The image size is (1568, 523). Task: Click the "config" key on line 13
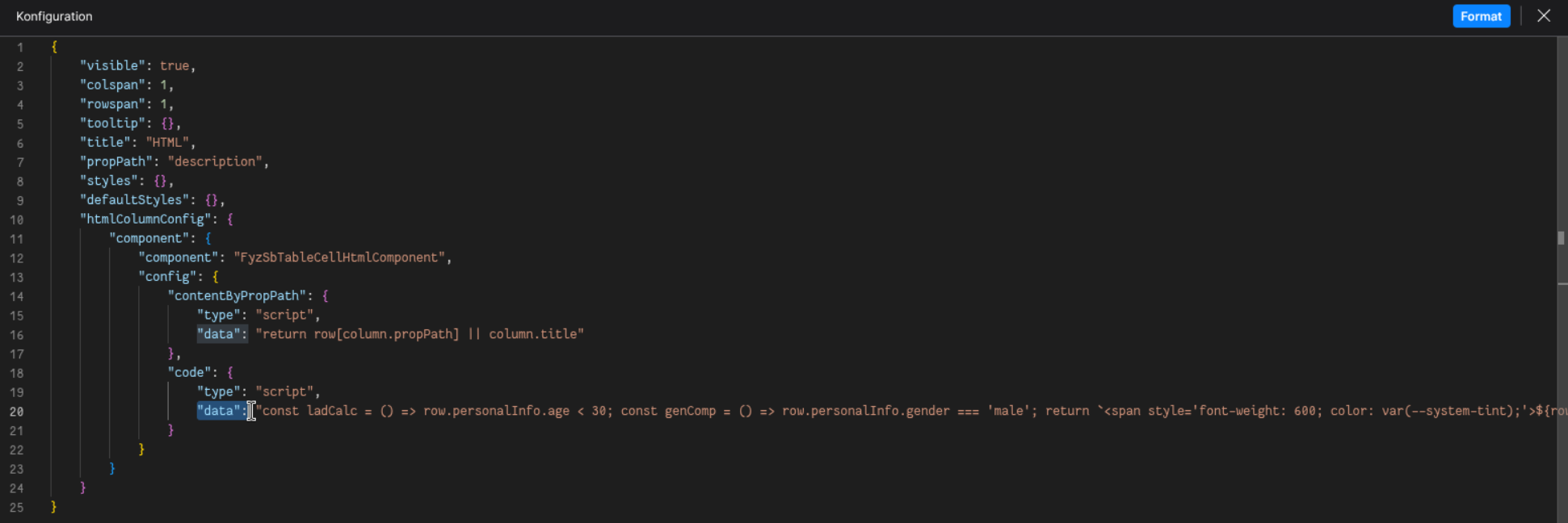[x=166, y=277]
